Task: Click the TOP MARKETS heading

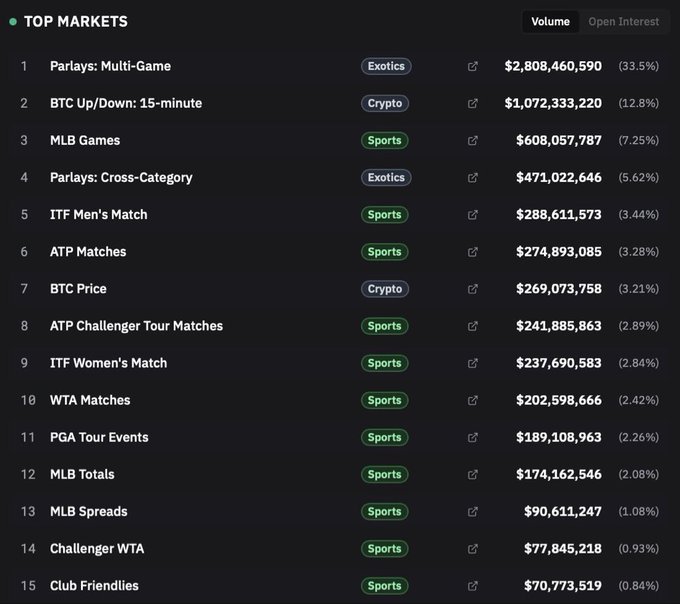Action: pos(76,22)
